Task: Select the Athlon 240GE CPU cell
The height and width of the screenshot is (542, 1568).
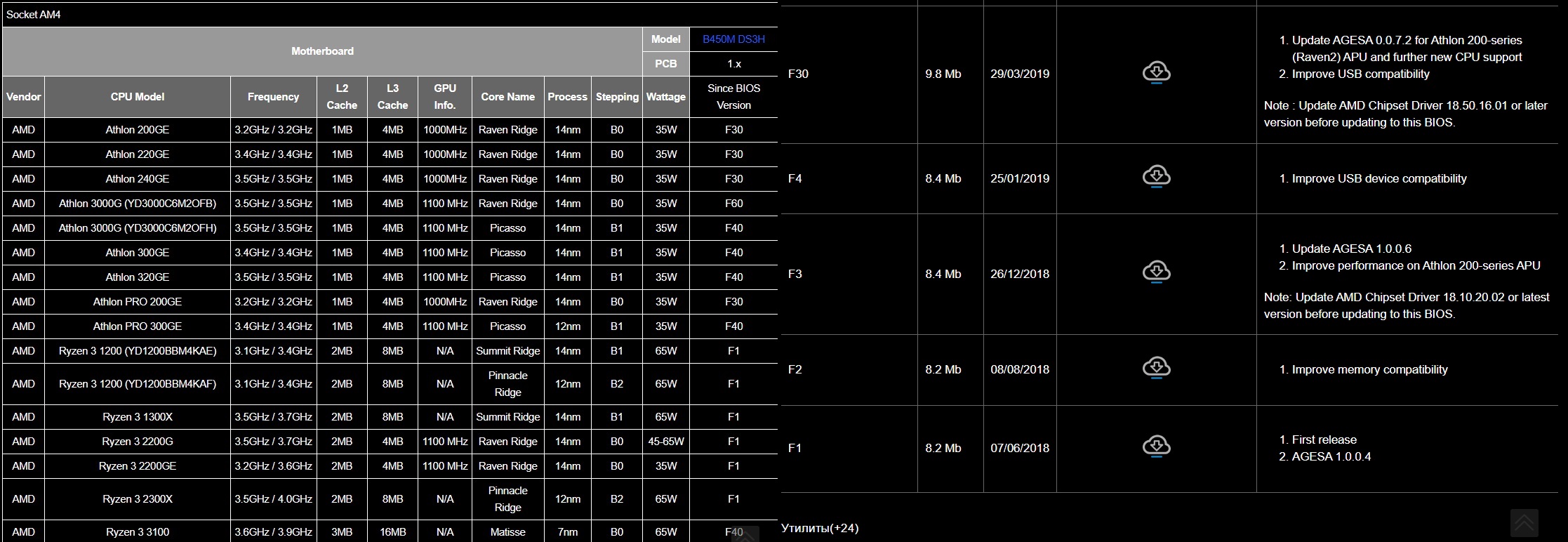Action: pyautogui.click(x=138, y=179)
